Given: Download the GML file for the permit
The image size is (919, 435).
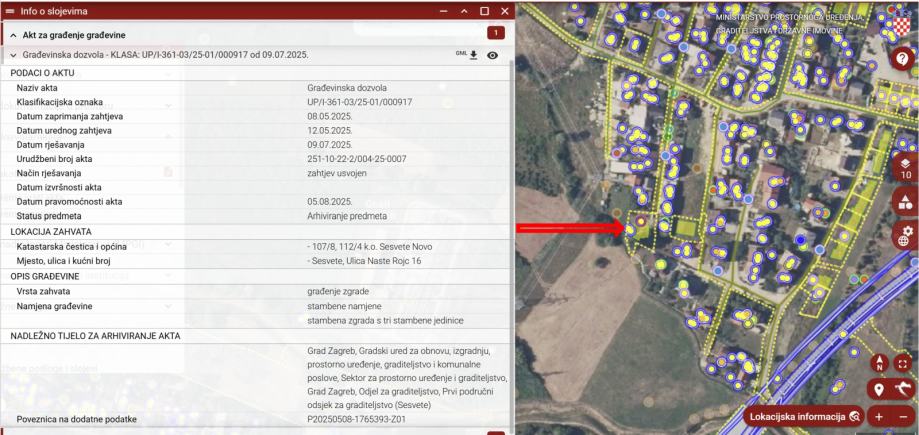Looking at the screenshot, I should pyautogui.click(x=467, y=55).
